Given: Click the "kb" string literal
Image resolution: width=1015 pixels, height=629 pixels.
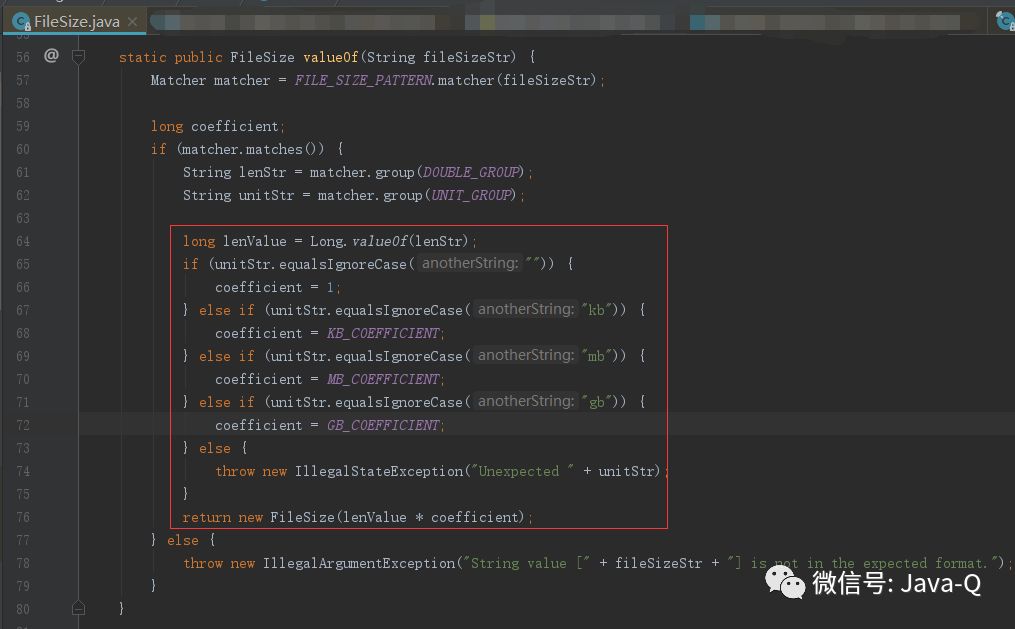Looking at the screenshot, I should (x=596, y=310).
